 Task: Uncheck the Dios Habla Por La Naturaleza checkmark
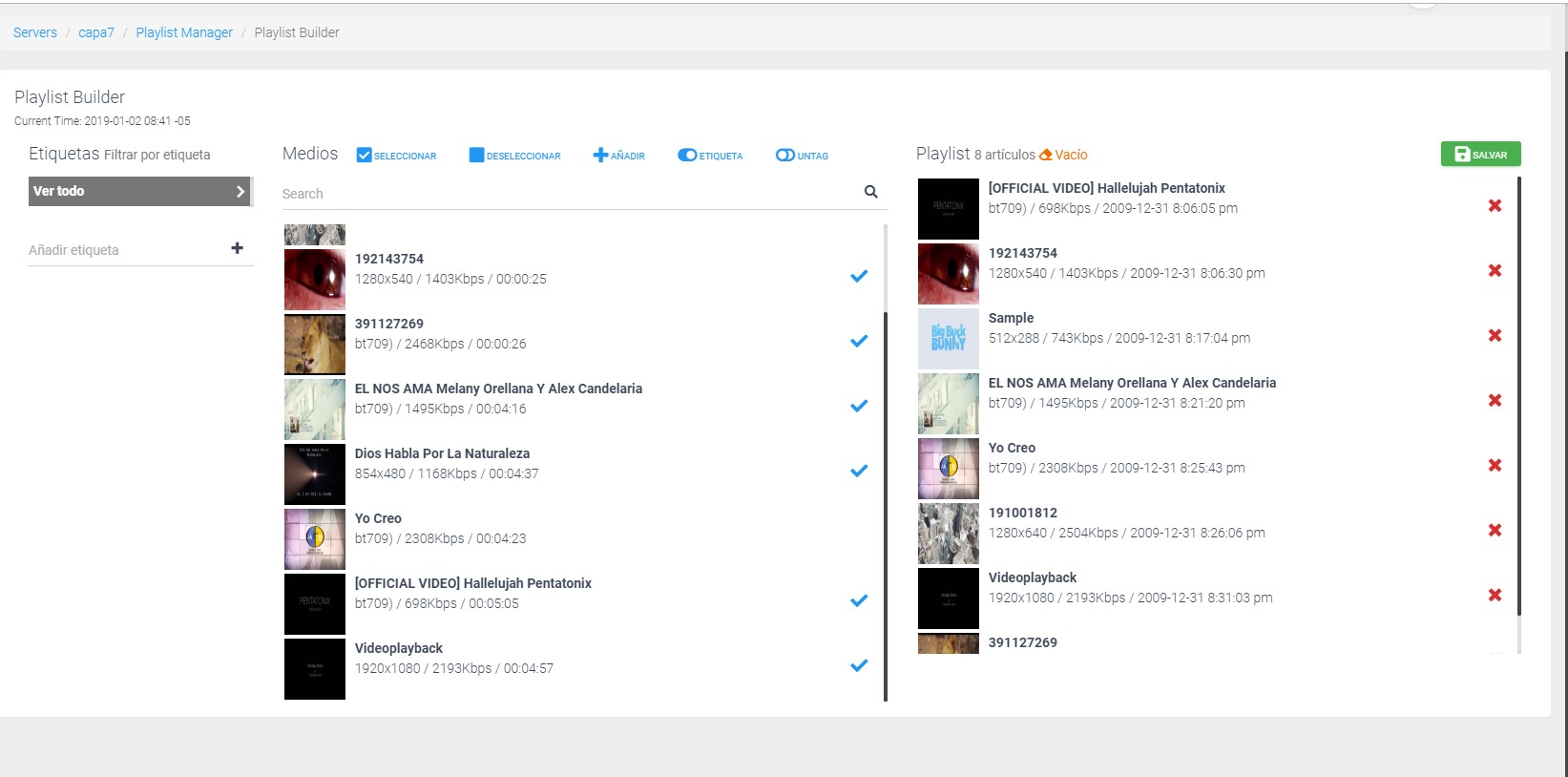pyautogui.click(x=859, y=471)
